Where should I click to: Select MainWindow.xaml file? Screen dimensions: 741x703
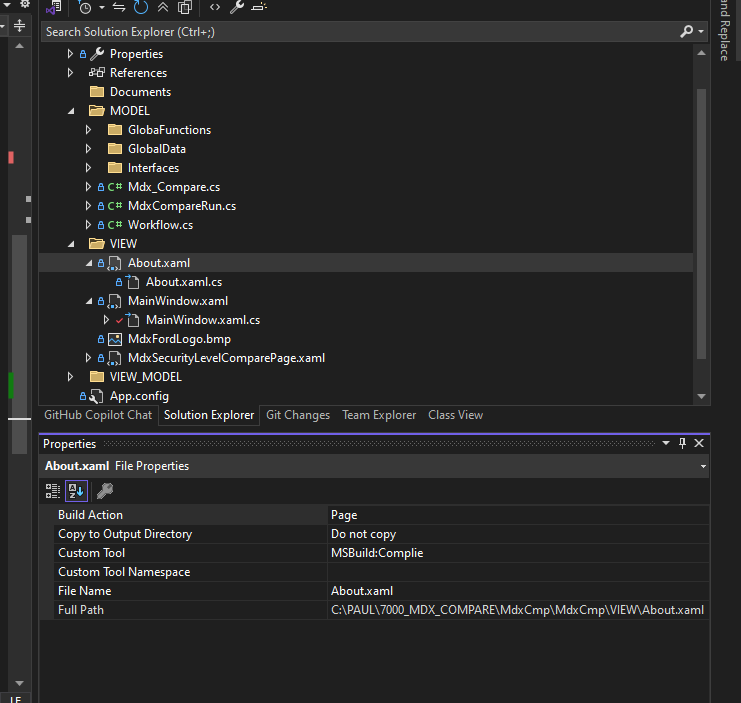[x=178, y=301]
